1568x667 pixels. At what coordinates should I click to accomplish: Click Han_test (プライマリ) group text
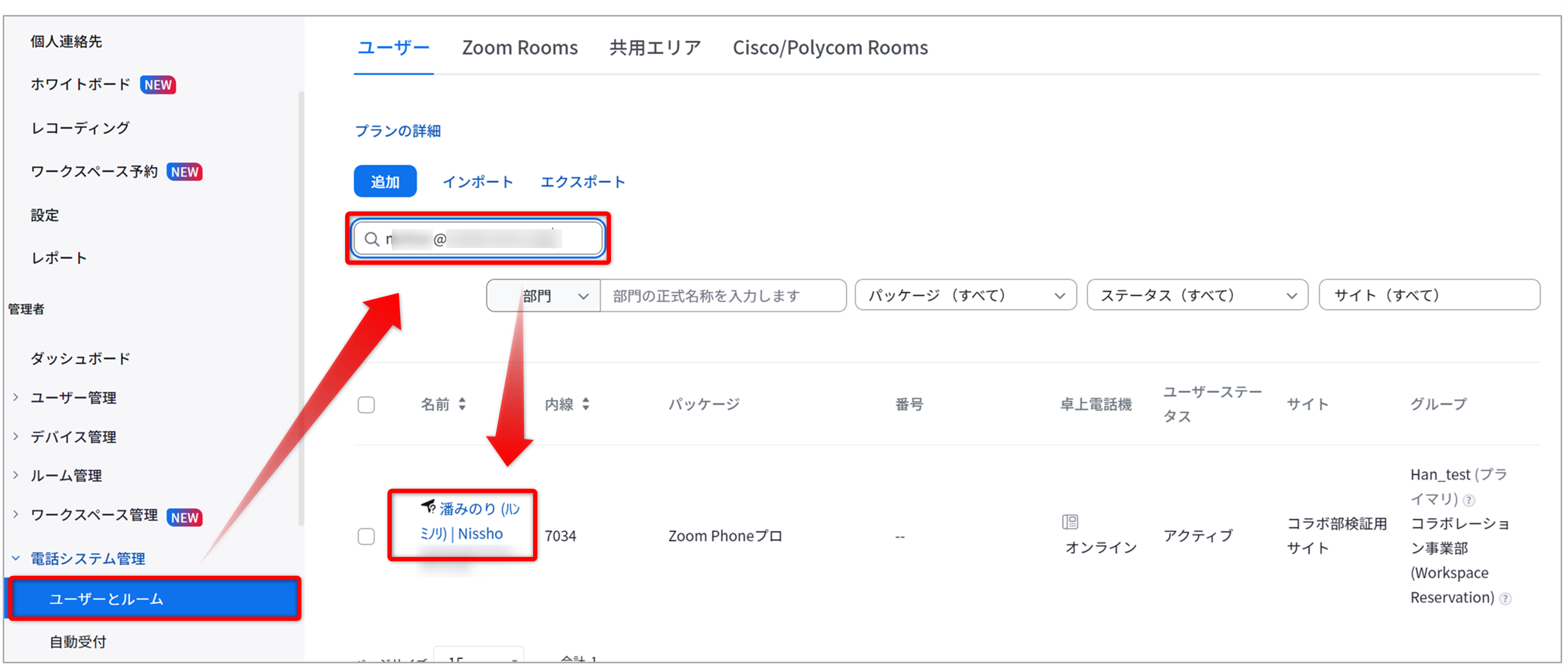pyautogui.click(x=1458, y=487)
